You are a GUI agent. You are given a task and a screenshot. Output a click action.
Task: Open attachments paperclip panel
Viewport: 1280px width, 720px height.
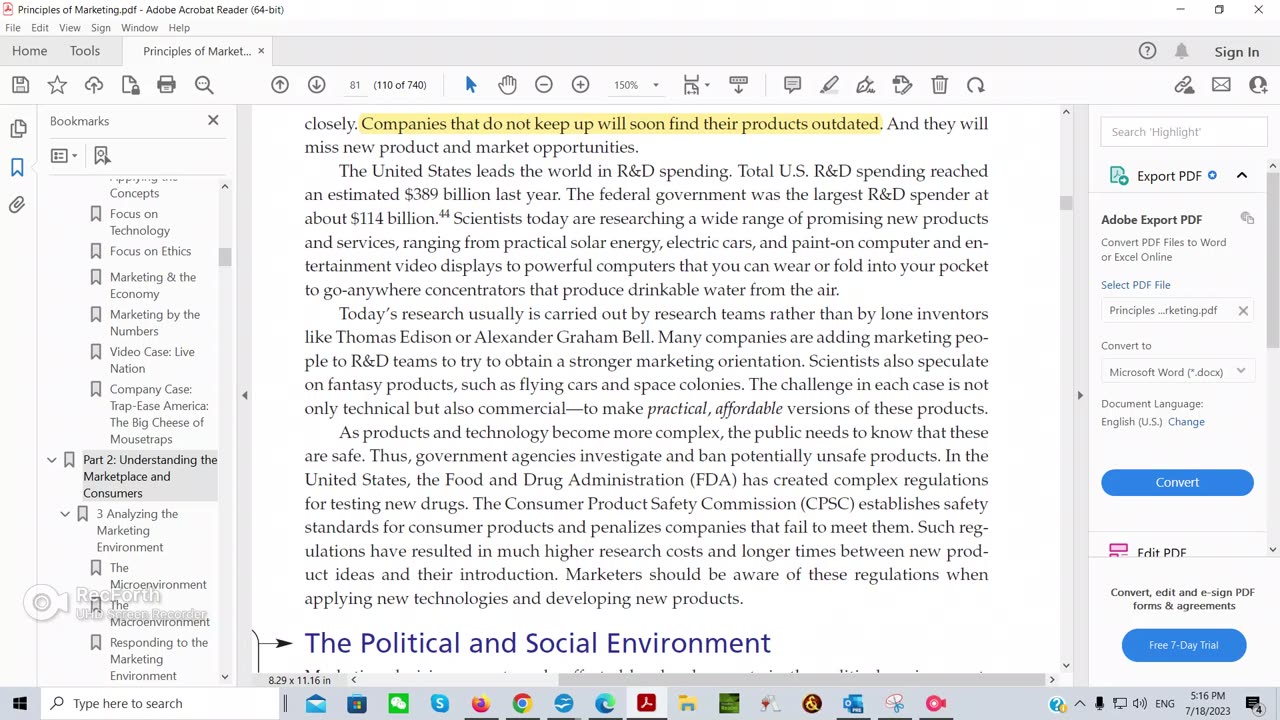[x=17, y=205]
